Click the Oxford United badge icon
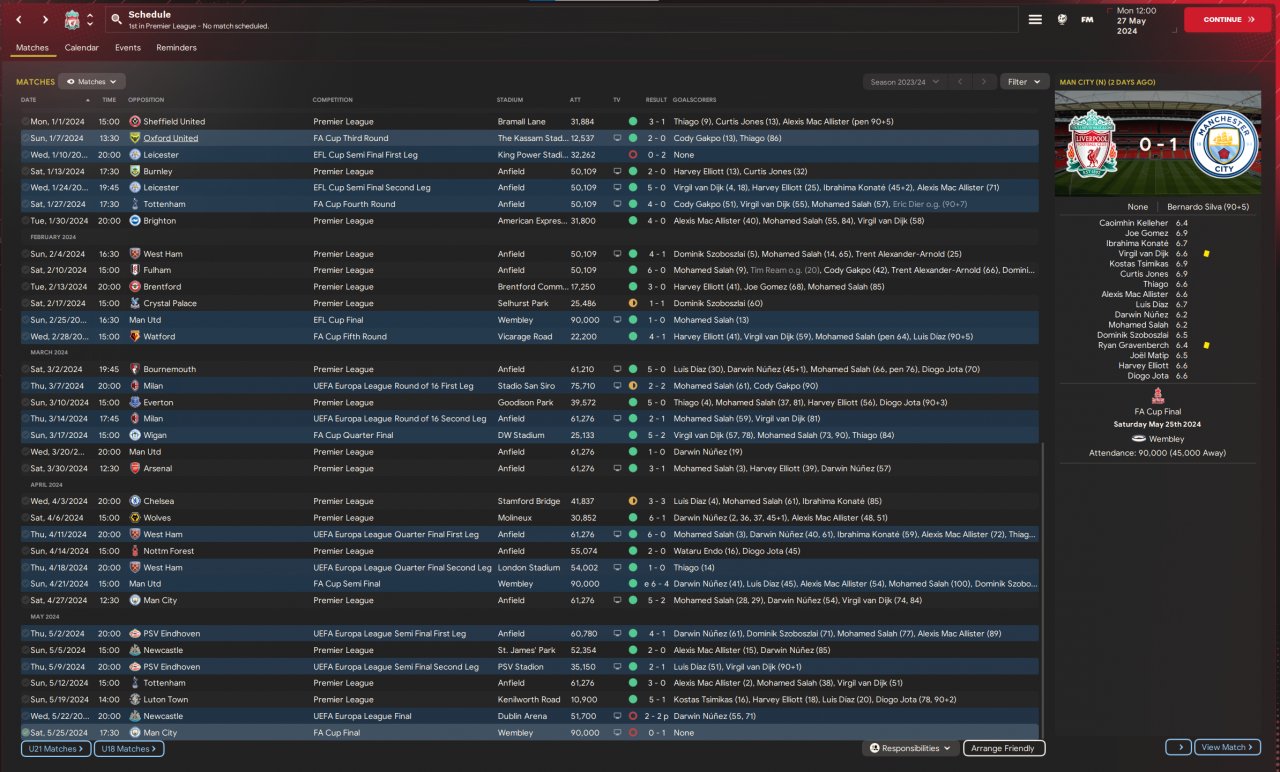This screenshot has height=772, width=1280. pyautogui.click(x=135, y=138)
